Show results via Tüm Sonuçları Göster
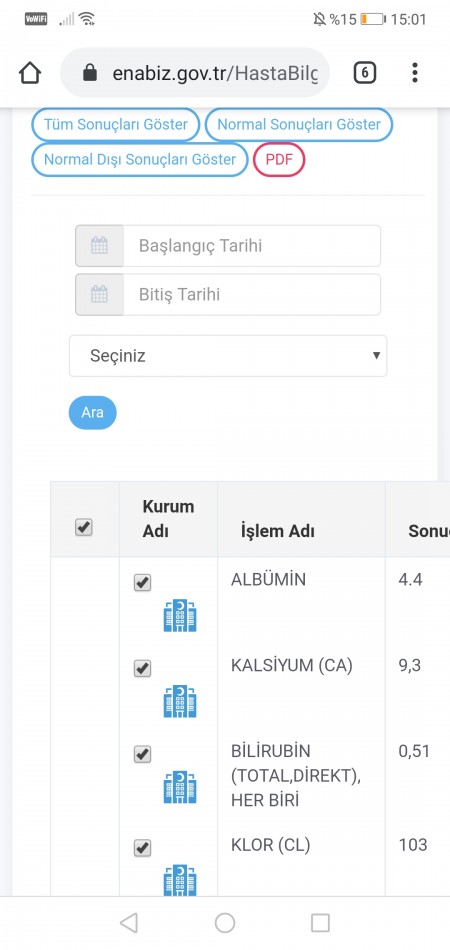Viewport: 450px width, 950px height. click(x=116, y=125)
